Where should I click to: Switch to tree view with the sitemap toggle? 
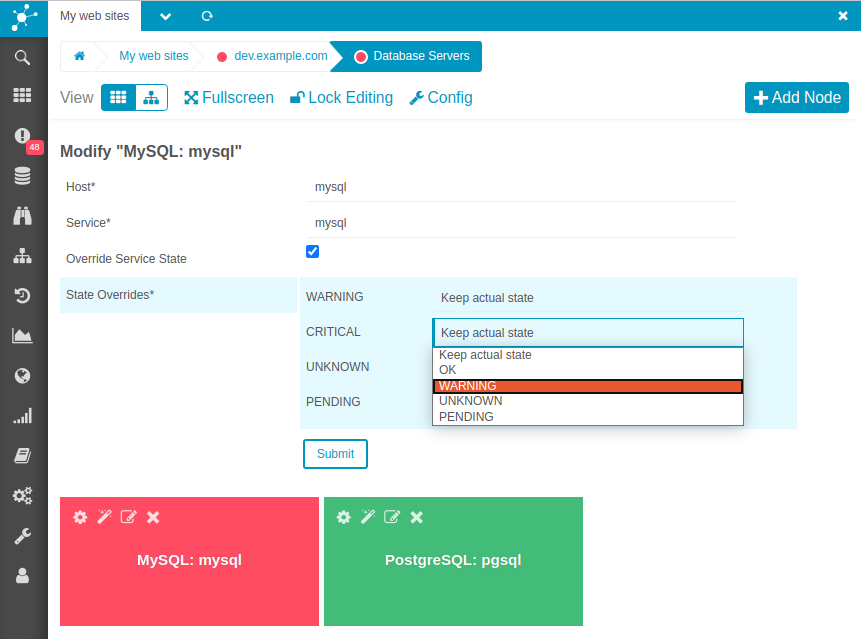151,97
